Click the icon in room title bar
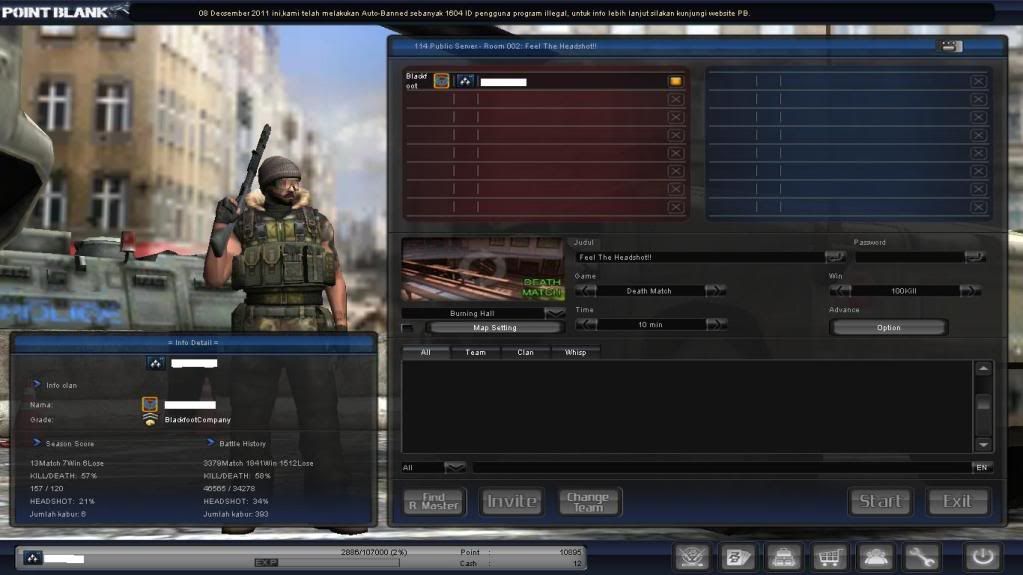This screenshot has height=575, width=1023. (x=949, y=46)
